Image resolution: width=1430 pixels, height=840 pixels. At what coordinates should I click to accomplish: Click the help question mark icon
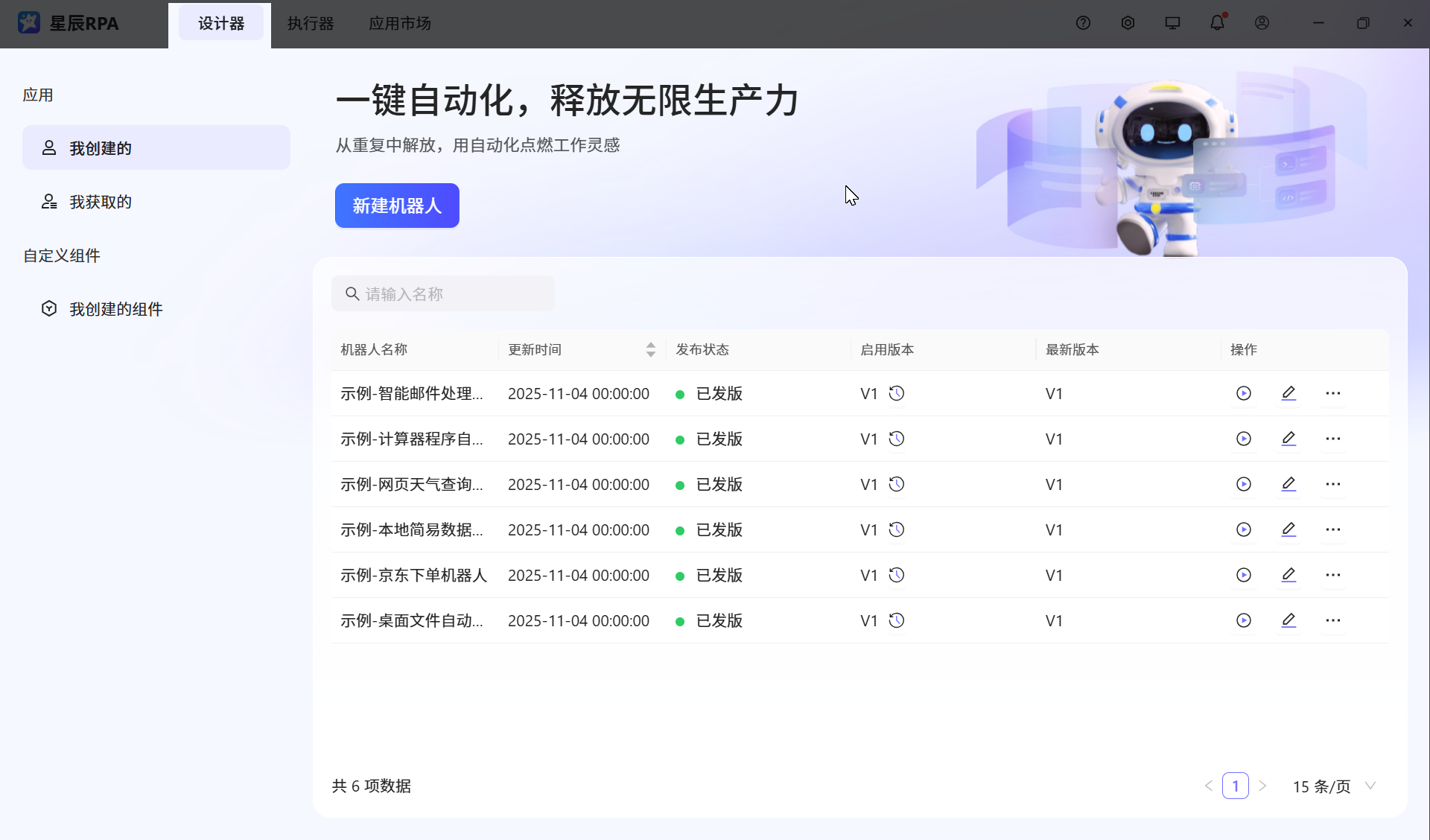click(1083, 23)
